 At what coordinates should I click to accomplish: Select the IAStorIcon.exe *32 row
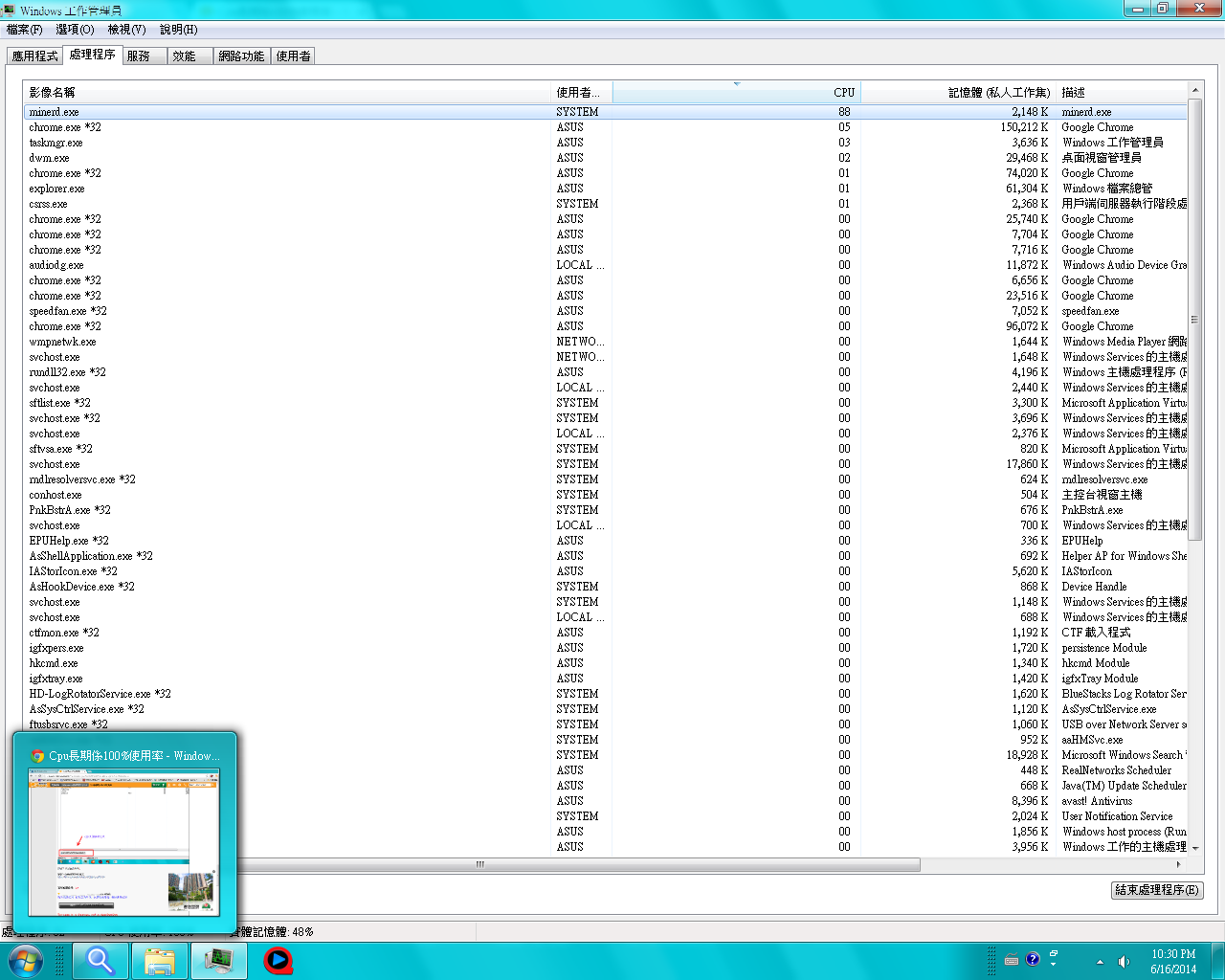tap(605, 571)
